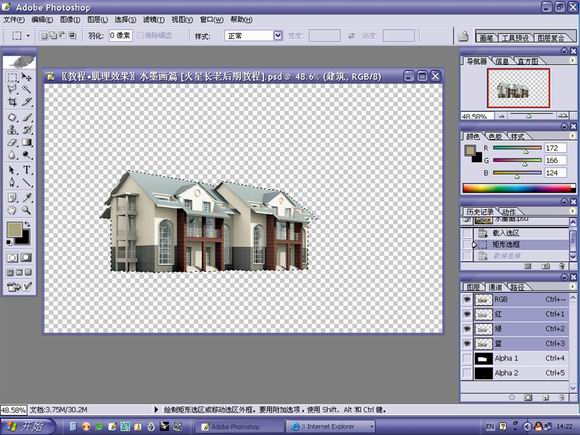Select the Type tool
This screenshot has height=435, width=580.
(x=27, y=170)
